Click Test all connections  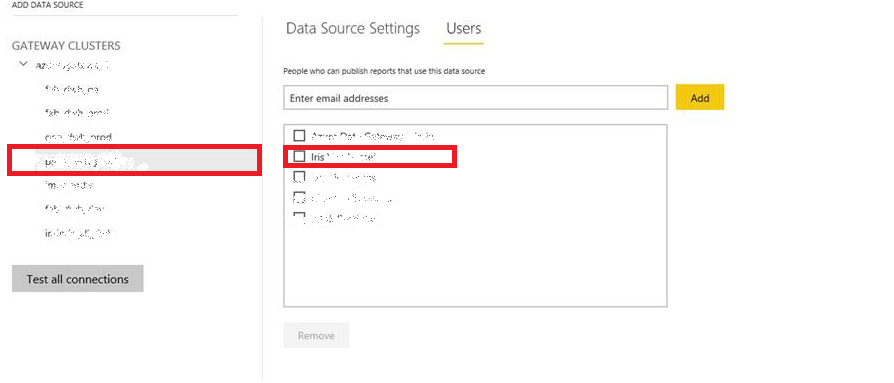tap(78, 279)
